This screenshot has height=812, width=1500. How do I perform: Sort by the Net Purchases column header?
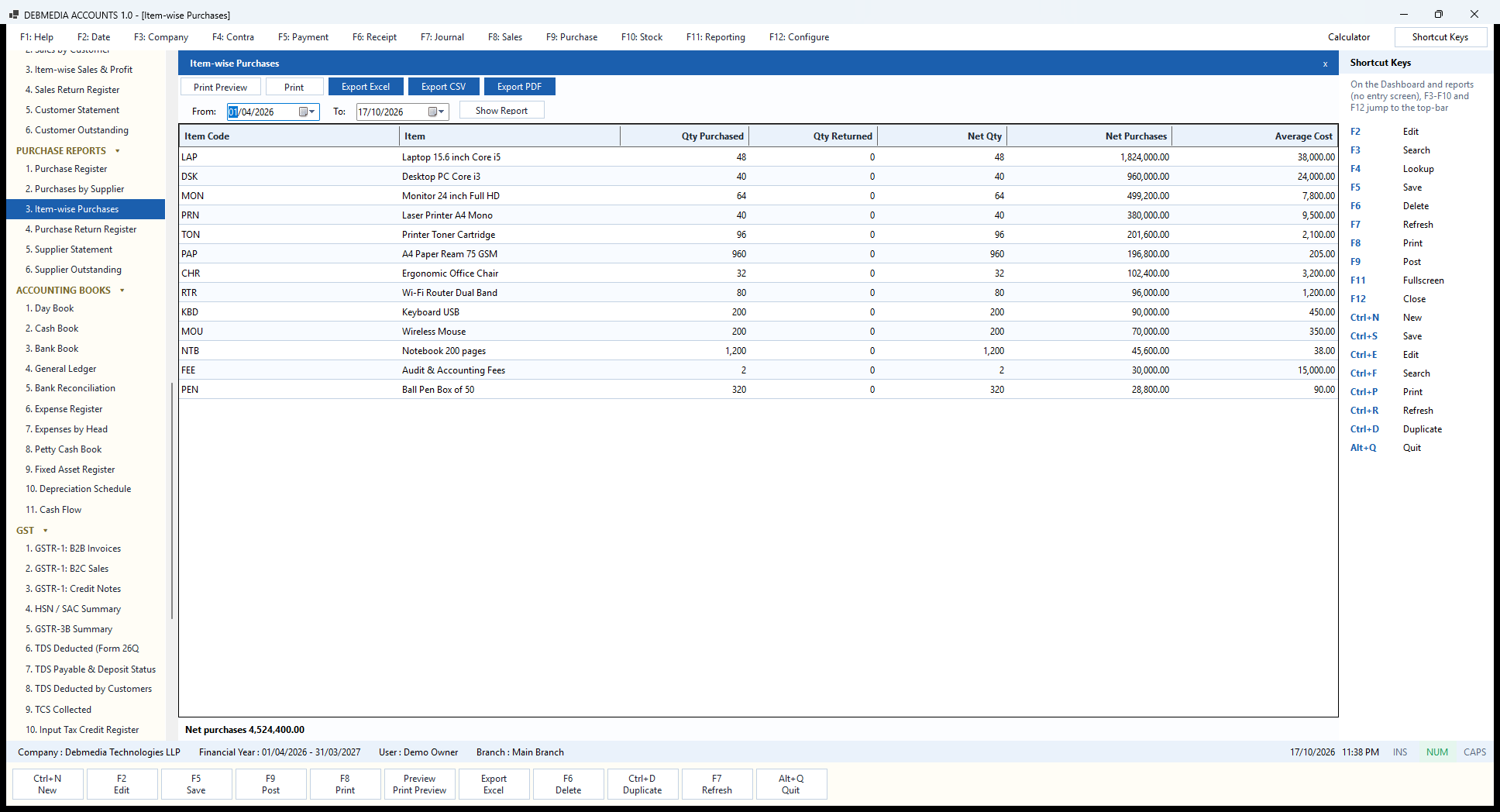pos(1089,136)
